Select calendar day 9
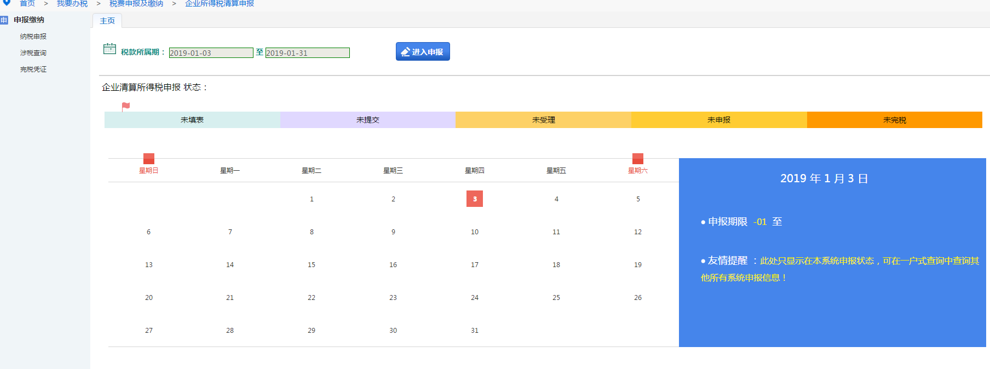 coord(393,232)
